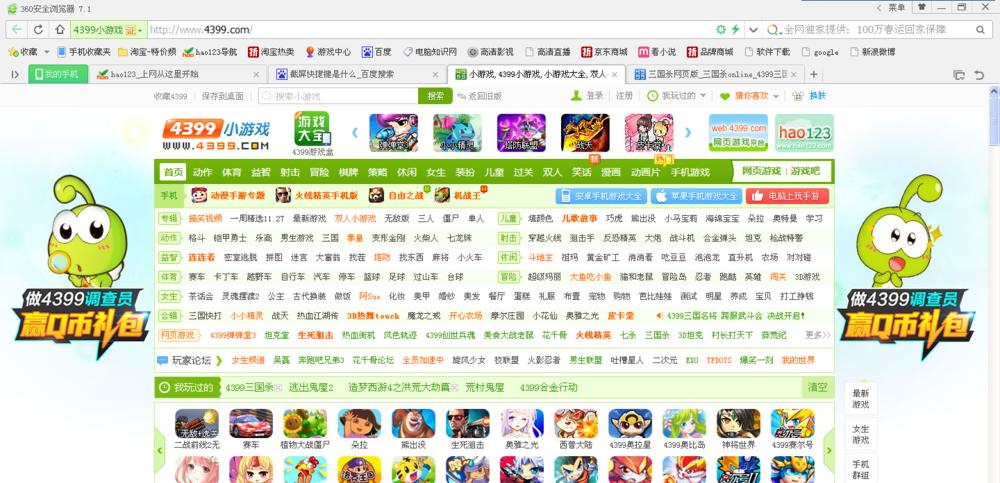Close the 小游戏,4399小游戏 active tab
The height and width of the screenshot is (483, 1000).
click(x=615, y=75)
